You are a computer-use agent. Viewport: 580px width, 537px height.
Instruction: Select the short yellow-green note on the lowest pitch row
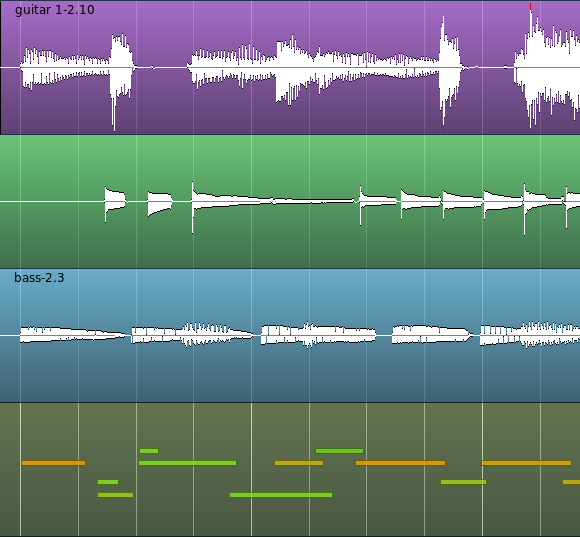115,495
